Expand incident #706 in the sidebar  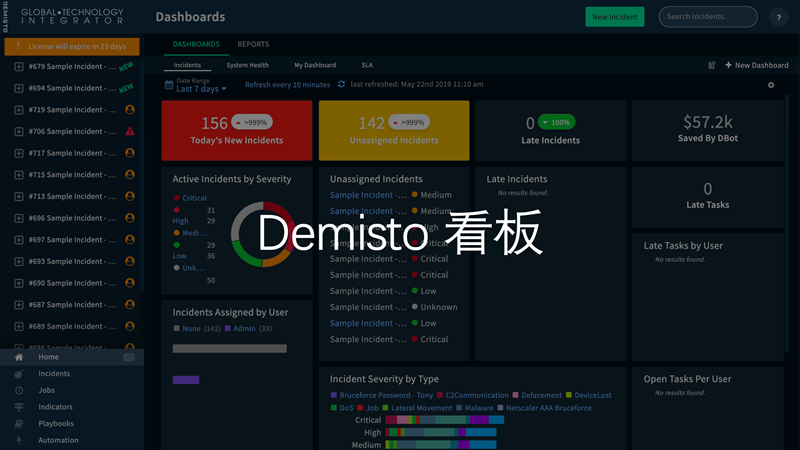coord(19,132)
